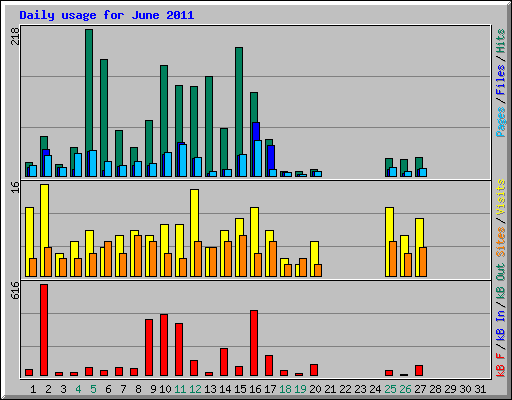Click day label 27 on the x-axis

point(420,389)
